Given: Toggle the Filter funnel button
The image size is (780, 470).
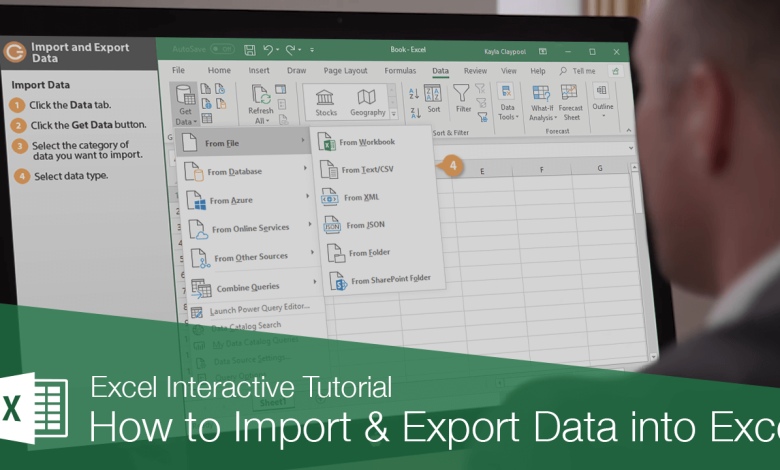Looking at the screenshot, I should [462, 98].
